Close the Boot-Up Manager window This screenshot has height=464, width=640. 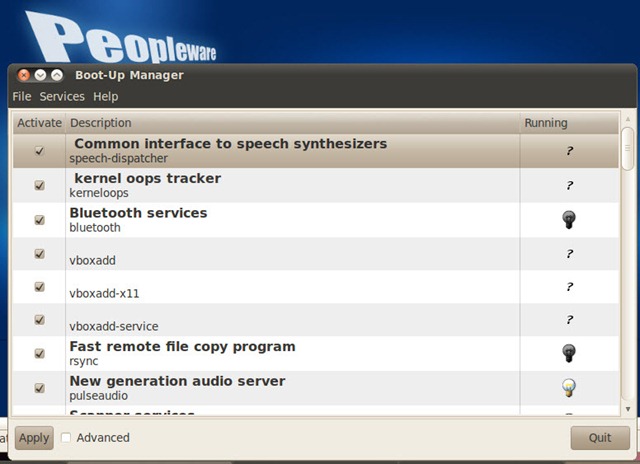[x=24, y=75]
